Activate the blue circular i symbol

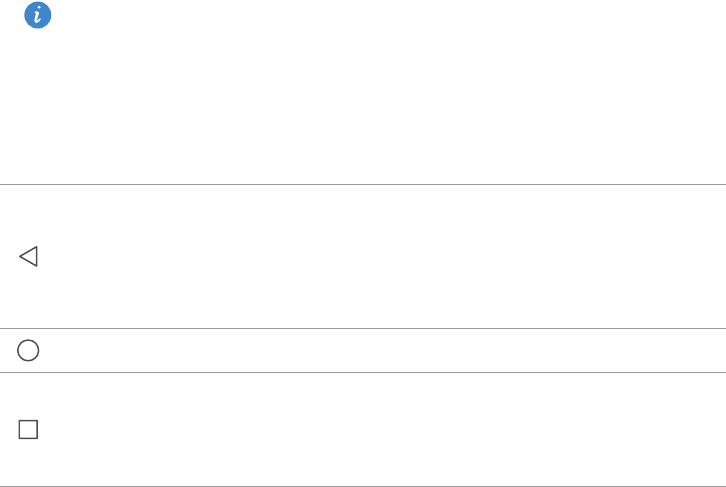(x=38, y=15)
